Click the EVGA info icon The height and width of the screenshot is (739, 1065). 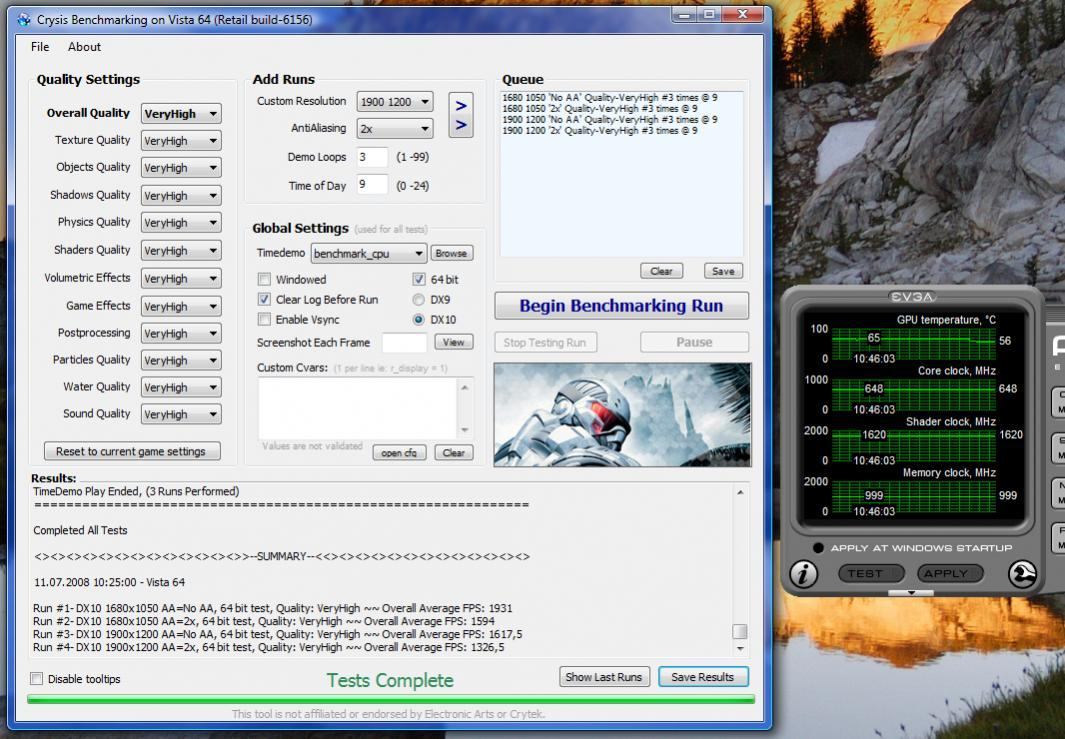[804, 574]
